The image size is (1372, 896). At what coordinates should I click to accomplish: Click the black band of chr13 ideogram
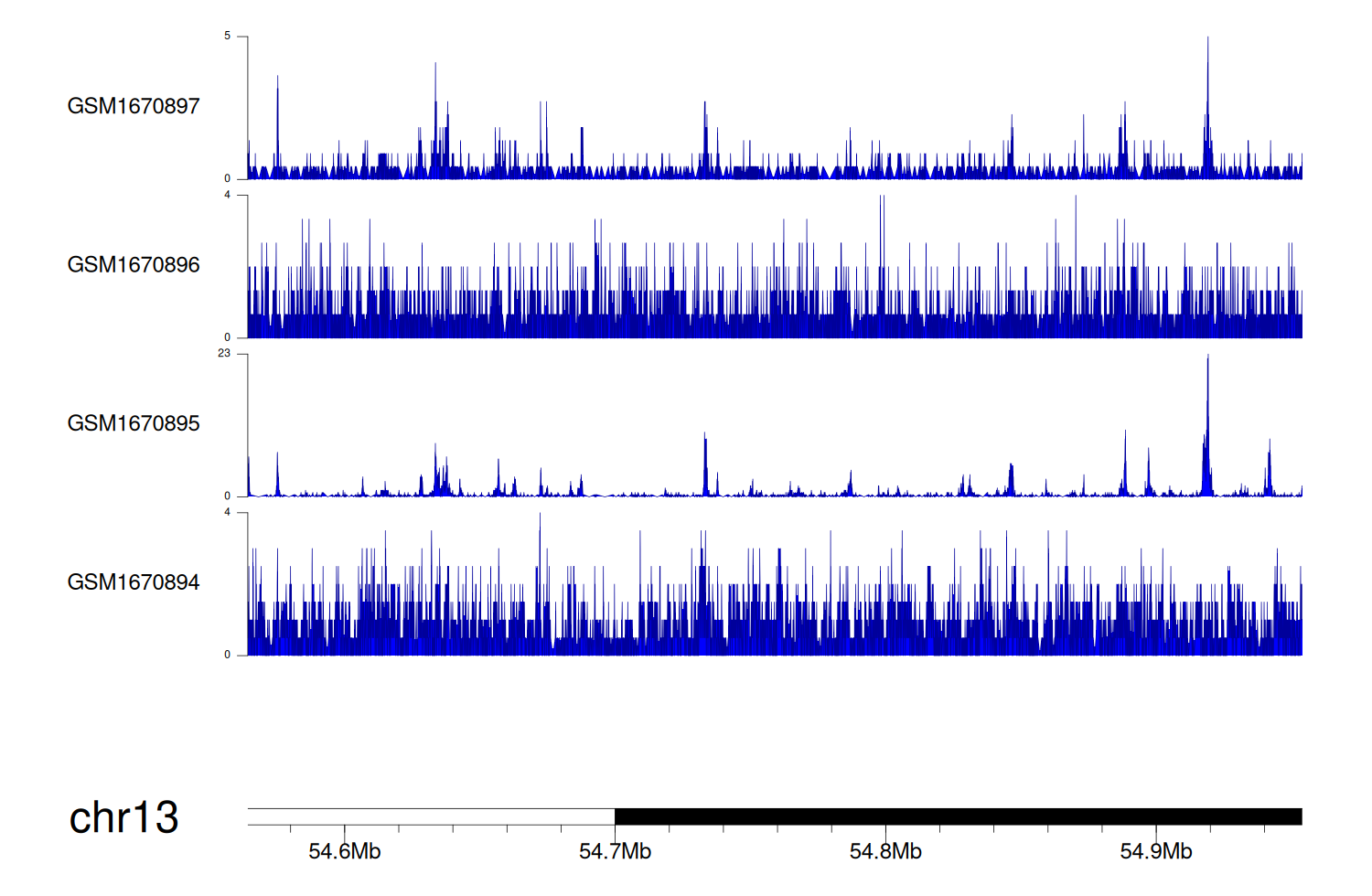958,816
